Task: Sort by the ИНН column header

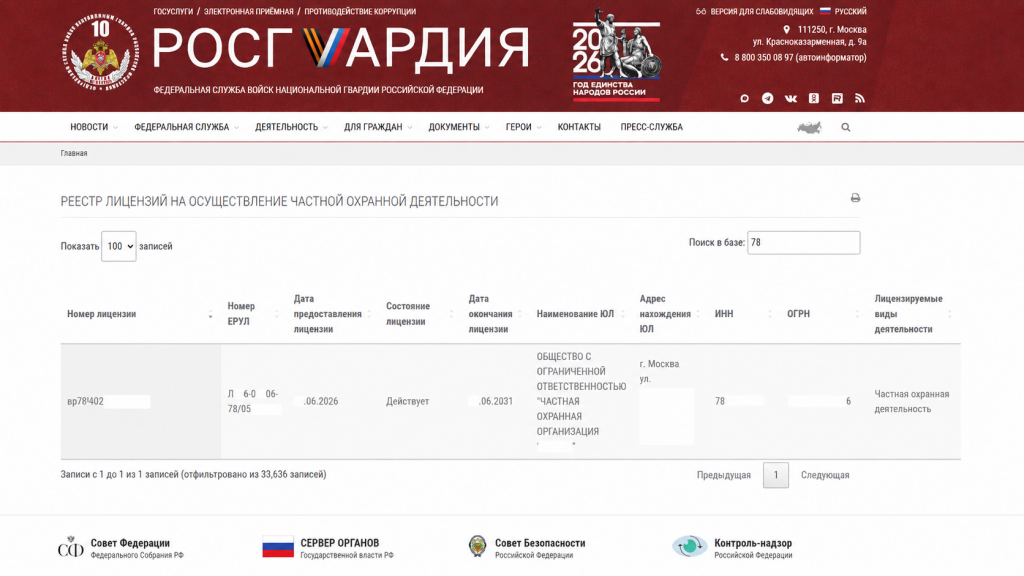Action: 744,314
